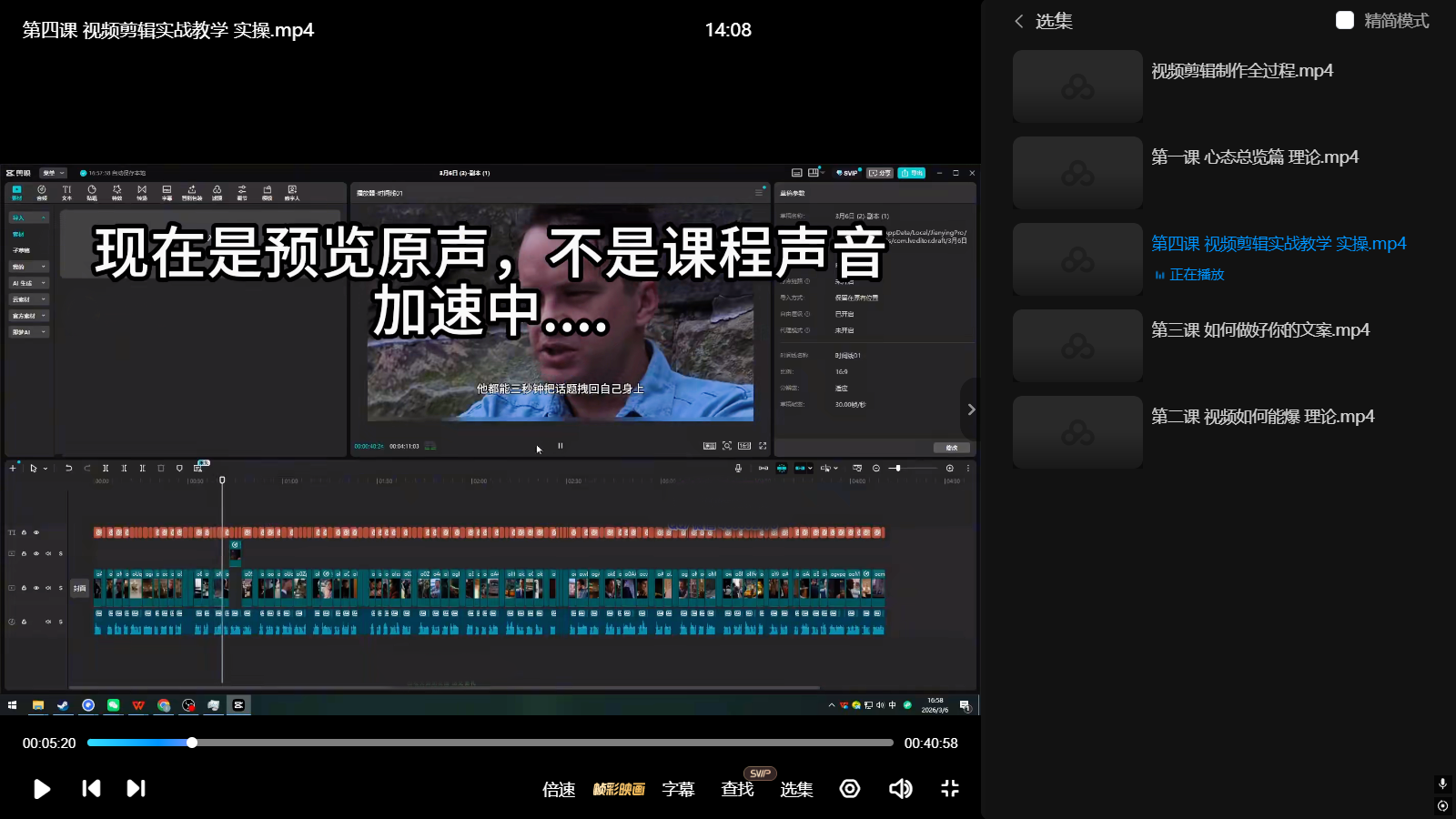Mute audio with the speaker icon

pyautogui.click(x=900, y=788)
